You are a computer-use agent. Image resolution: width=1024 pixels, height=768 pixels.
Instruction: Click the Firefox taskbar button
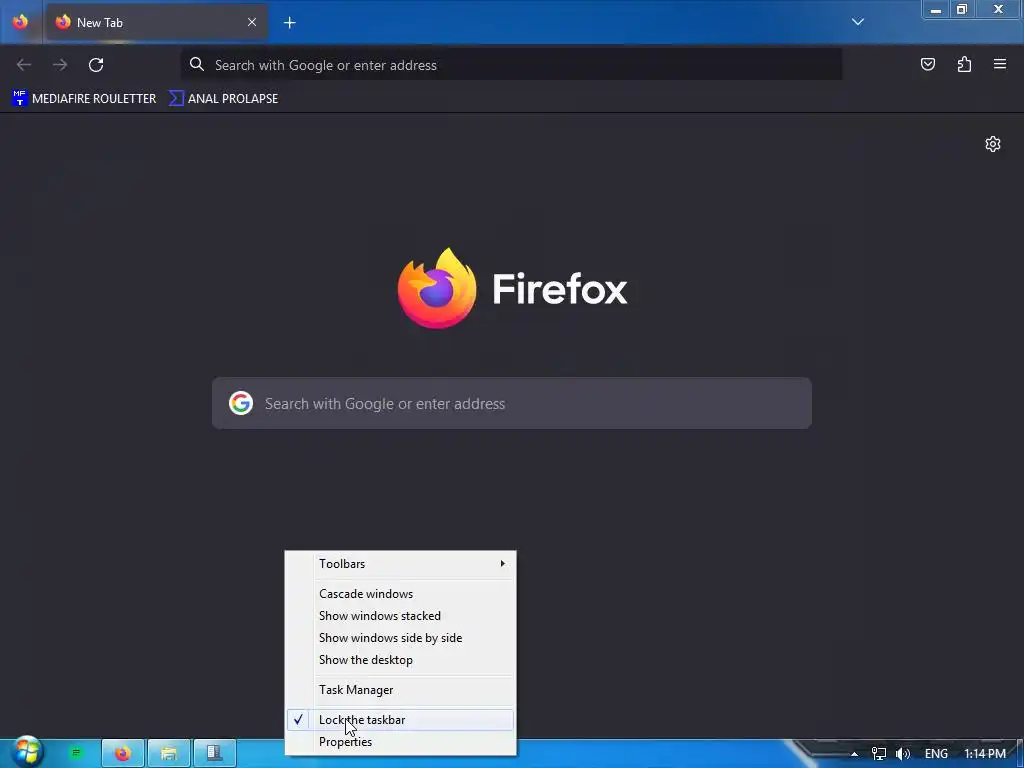pos(123,754)
